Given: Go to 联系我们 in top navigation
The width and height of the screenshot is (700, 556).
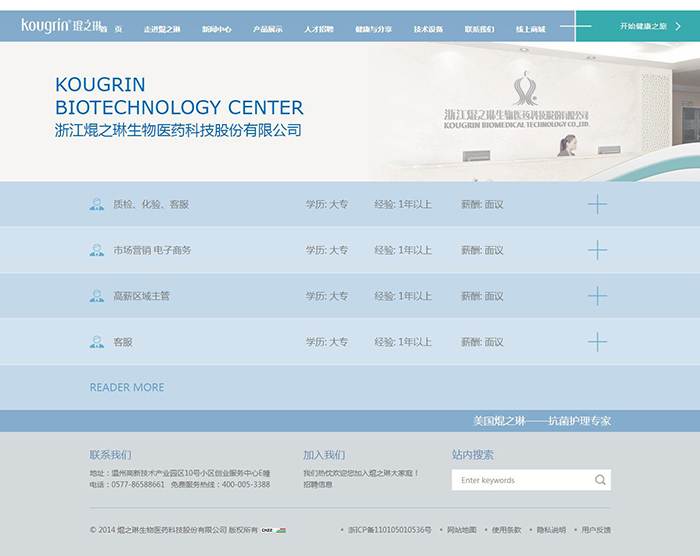Looking at the screenshot, I should pos(479,29).
